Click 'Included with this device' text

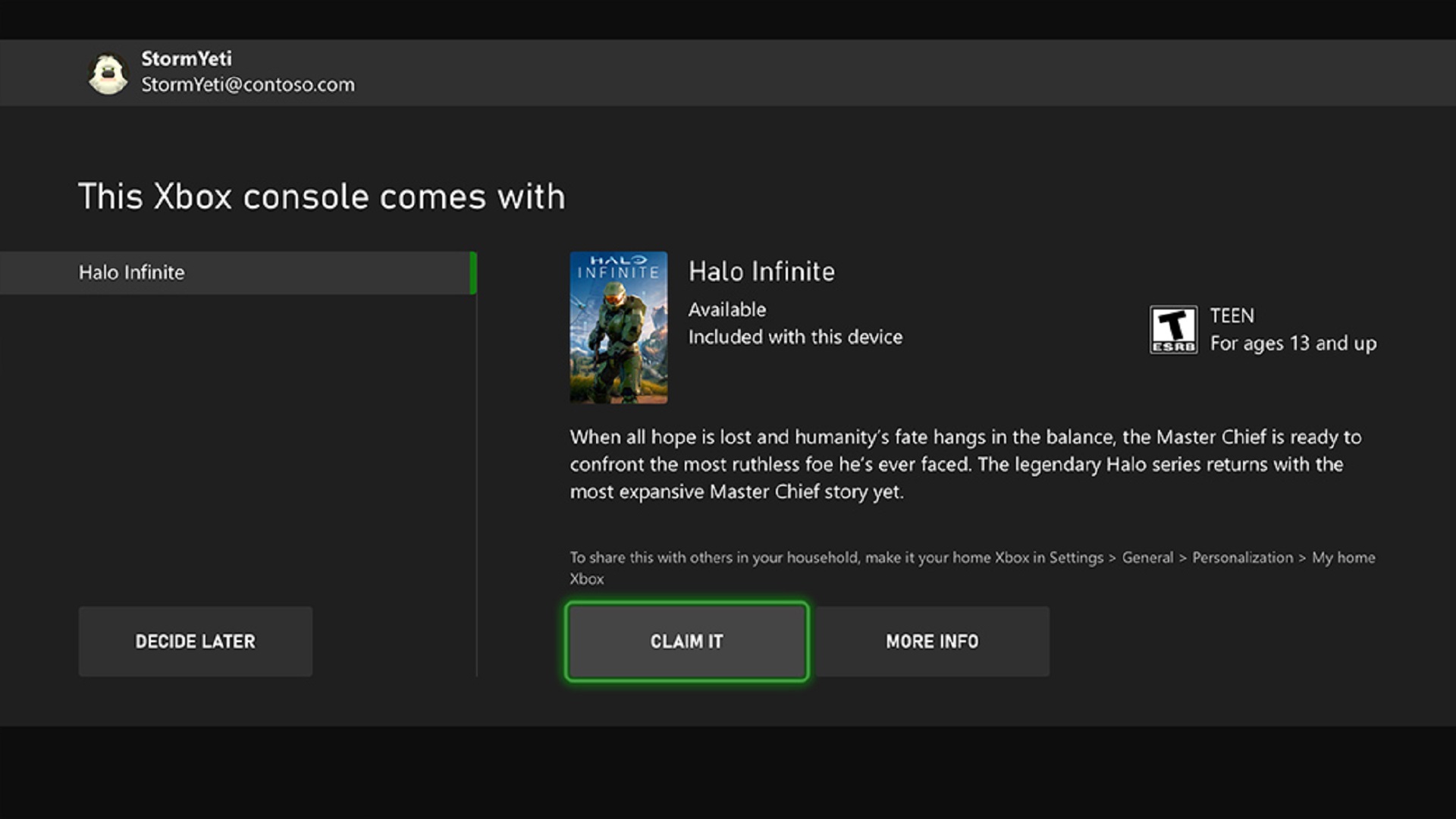pyautogui.click(x=795, y=337)
